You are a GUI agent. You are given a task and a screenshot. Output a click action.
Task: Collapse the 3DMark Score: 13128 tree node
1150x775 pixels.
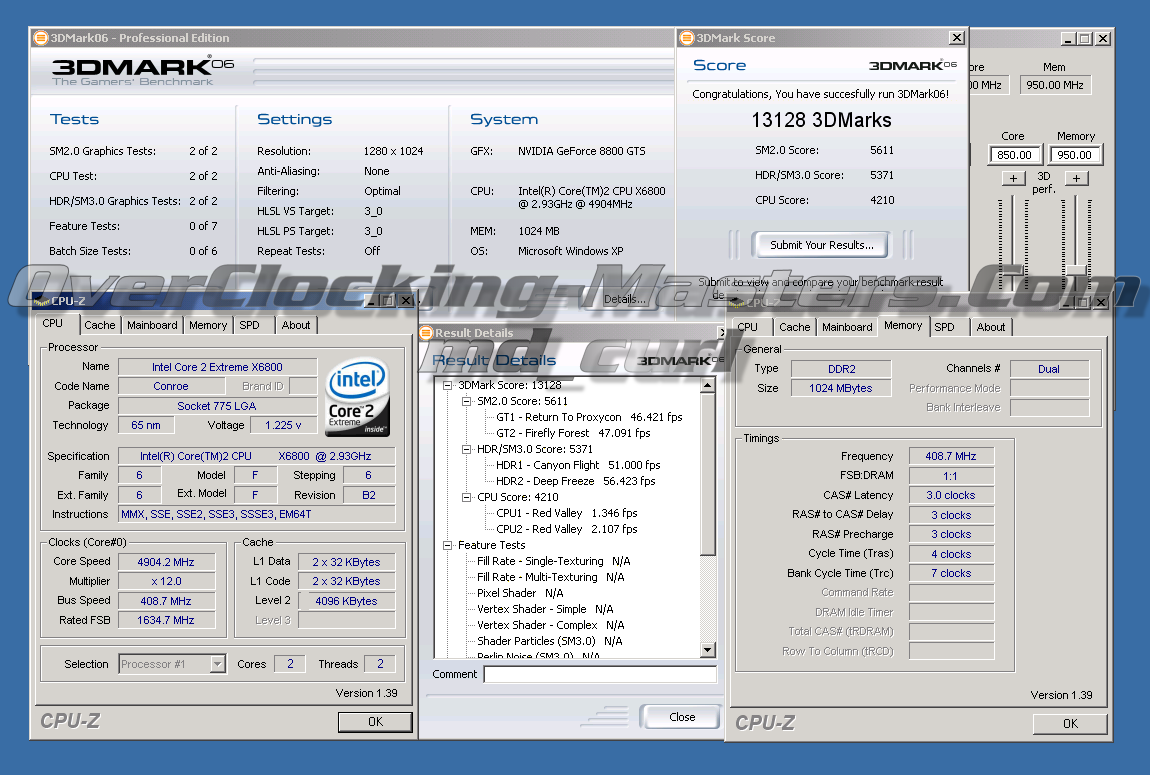[x=447, y=385]
